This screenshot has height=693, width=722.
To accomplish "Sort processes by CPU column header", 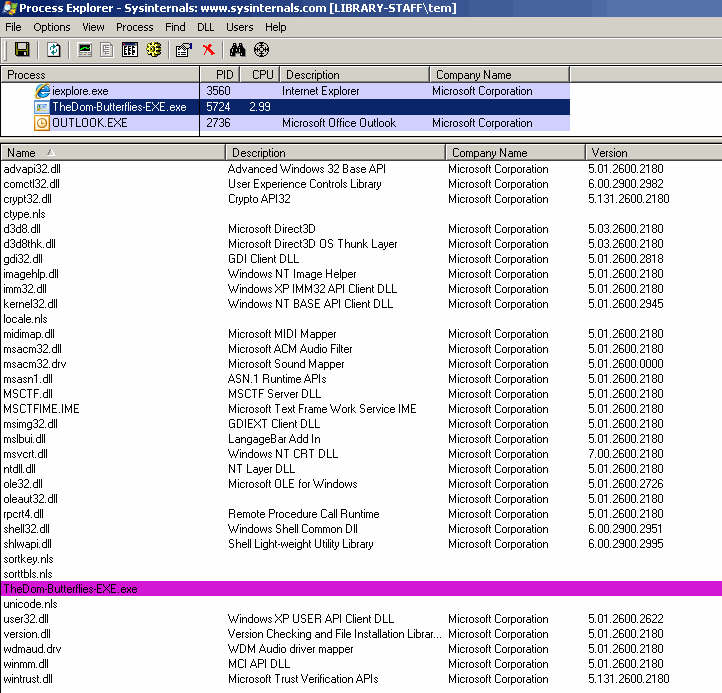I will pos(259,75).
